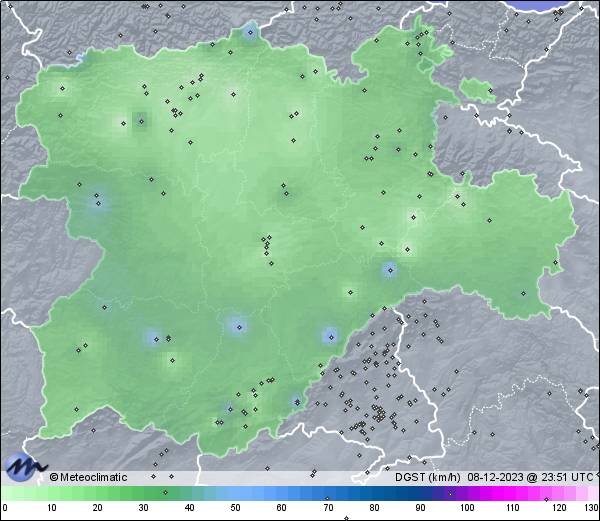
Task: Click the 08-12-2023 date text
Action: click(x=495, y=477)
